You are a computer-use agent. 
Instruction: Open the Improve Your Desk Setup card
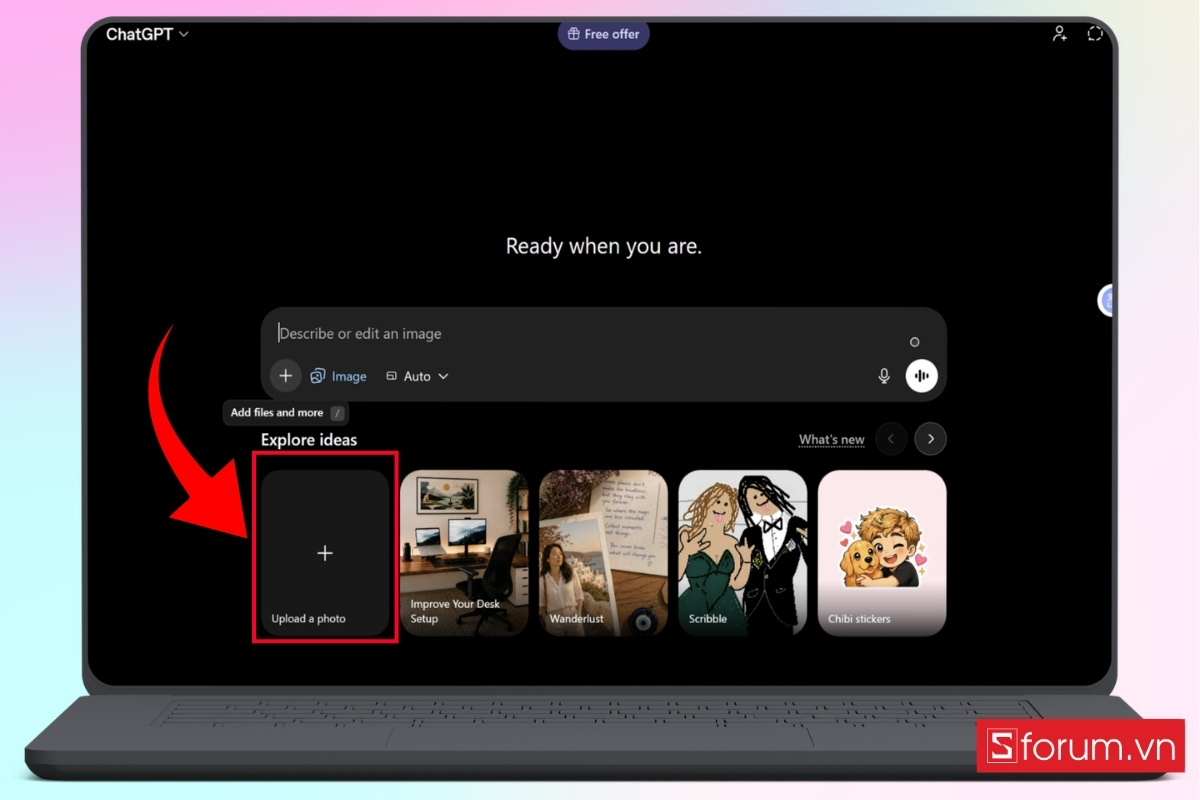[x=464, y=553]
